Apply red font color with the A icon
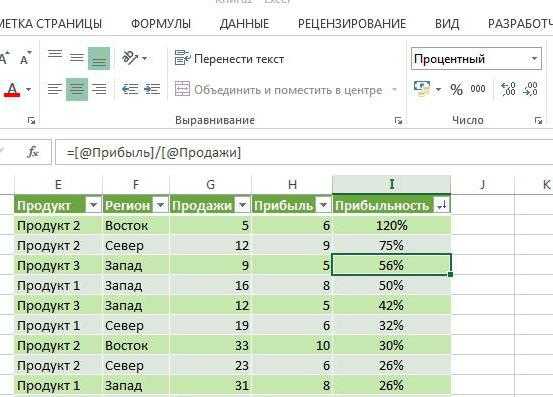 (x=12, y=90)
